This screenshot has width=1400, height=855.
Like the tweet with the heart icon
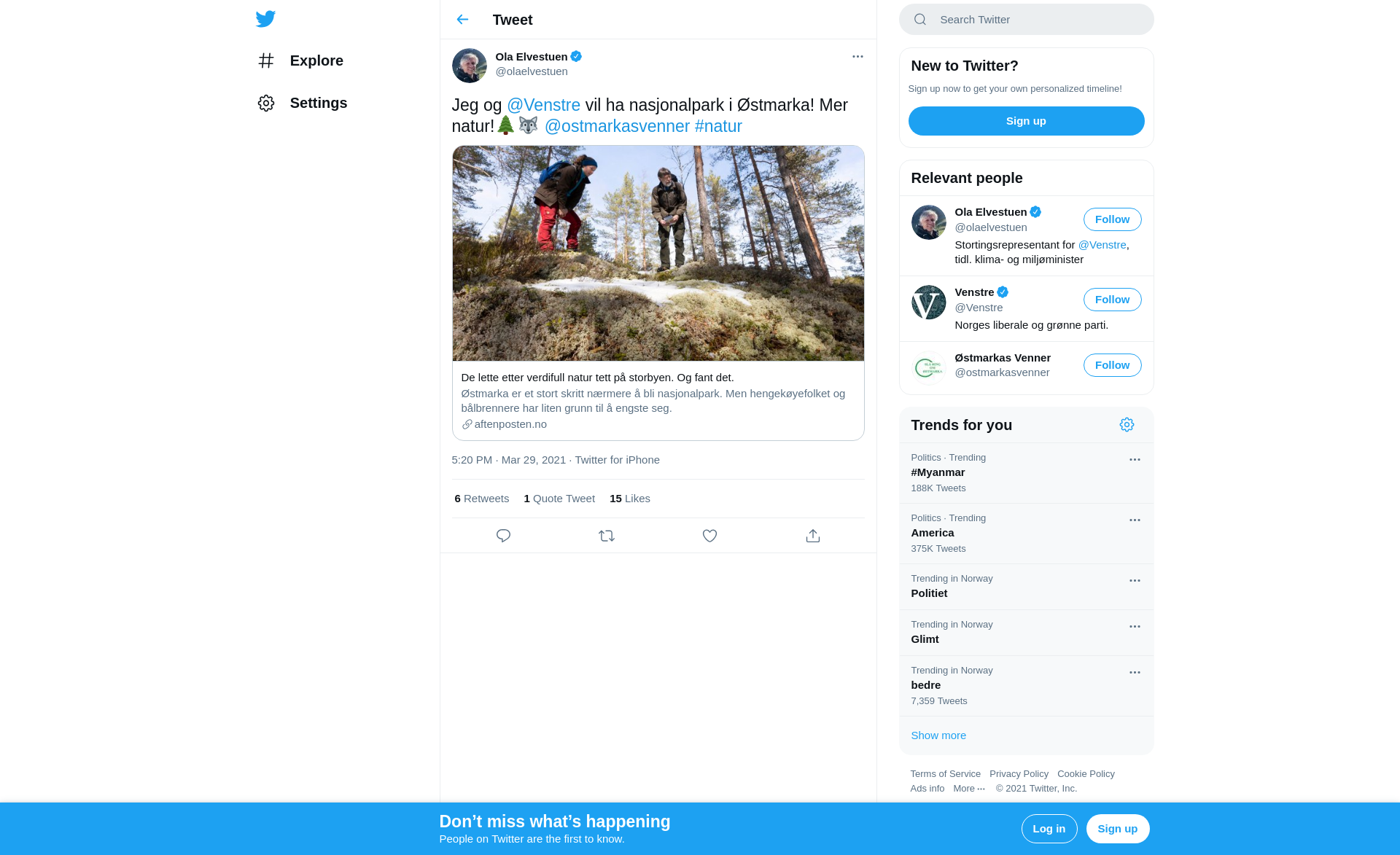709,536
